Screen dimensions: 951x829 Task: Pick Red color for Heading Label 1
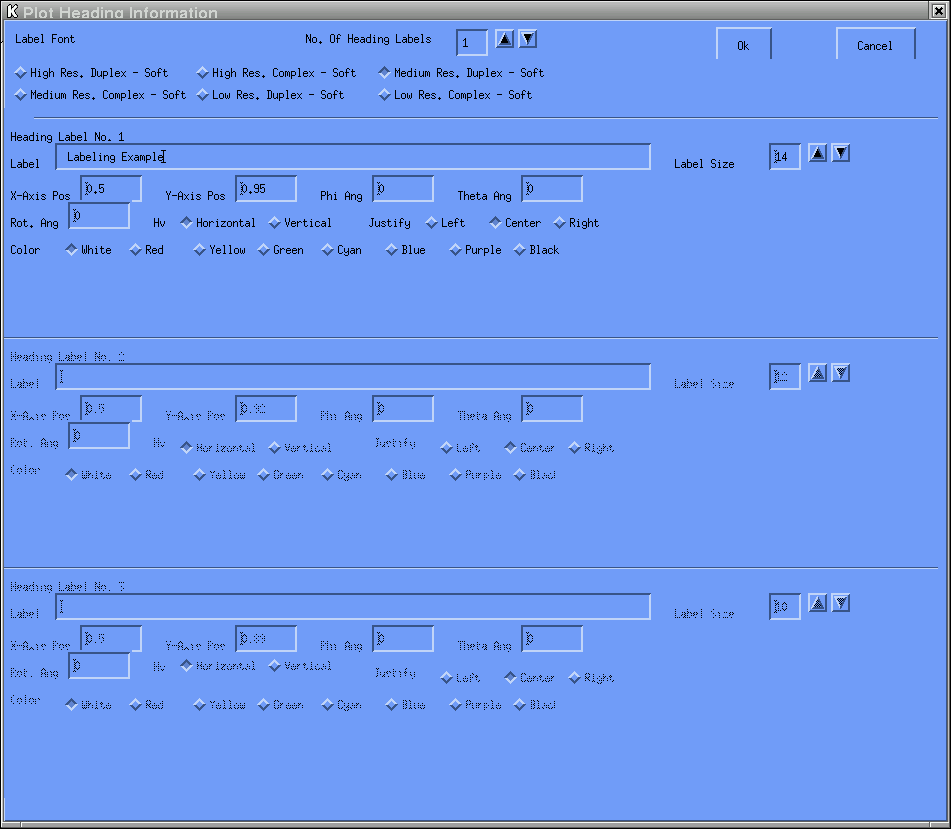pos(147,250)
